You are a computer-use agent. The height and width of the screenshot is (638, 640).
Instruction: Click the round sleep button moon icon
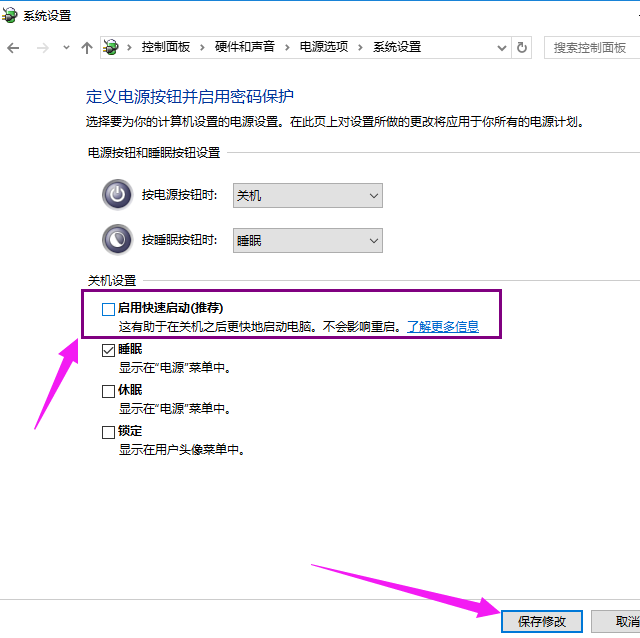click(117, 240)
